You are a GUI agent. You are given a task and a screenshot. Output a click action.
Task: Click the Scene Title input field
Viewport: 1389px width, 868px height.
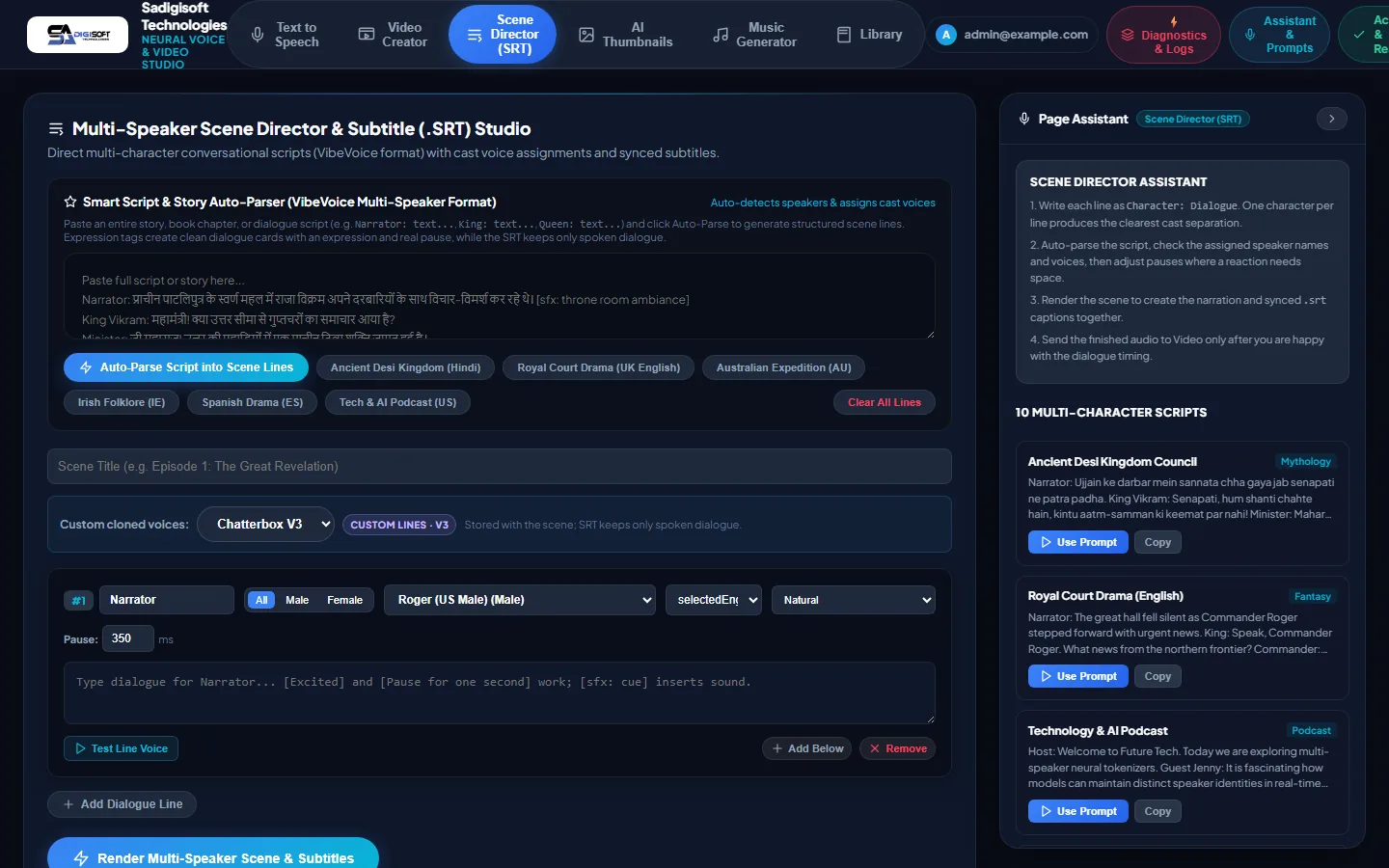click(x=500, y=467)
